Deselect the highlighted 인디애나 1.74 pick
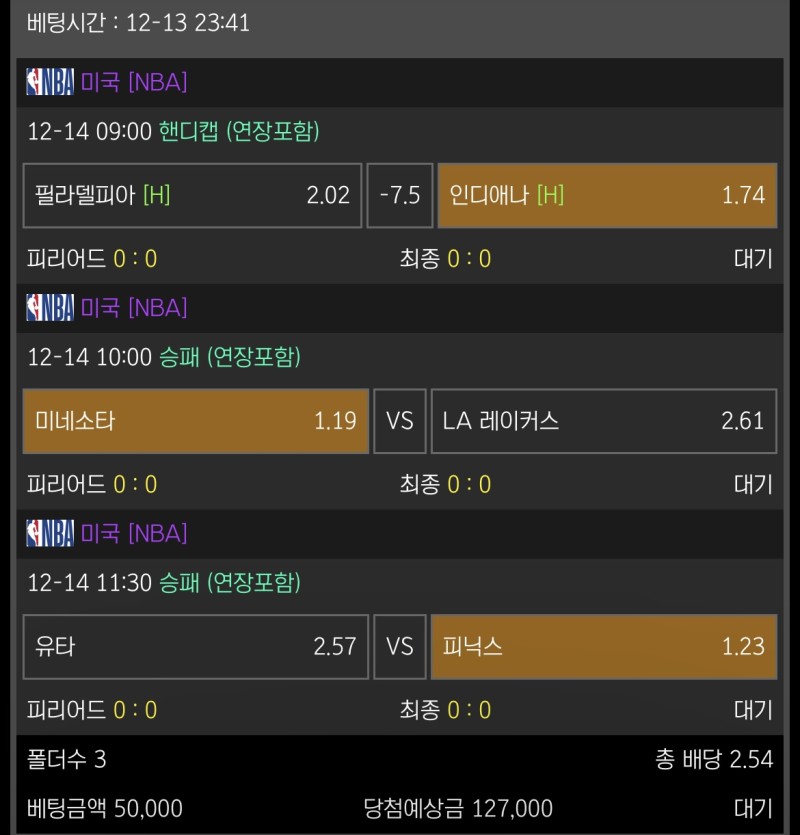The height and width of the screenshot is (835, 800). pyautogui.click(x=607, y=195)
